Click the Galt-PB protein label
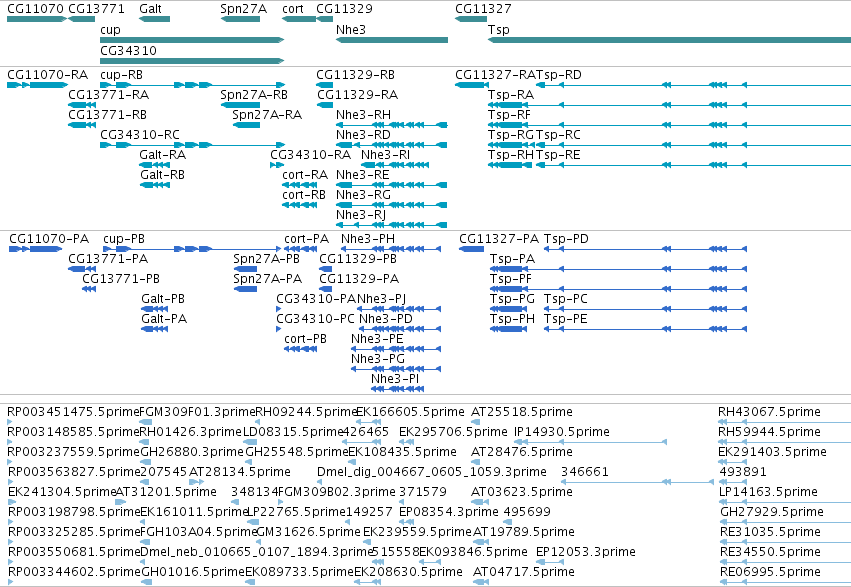 [163, 299]
